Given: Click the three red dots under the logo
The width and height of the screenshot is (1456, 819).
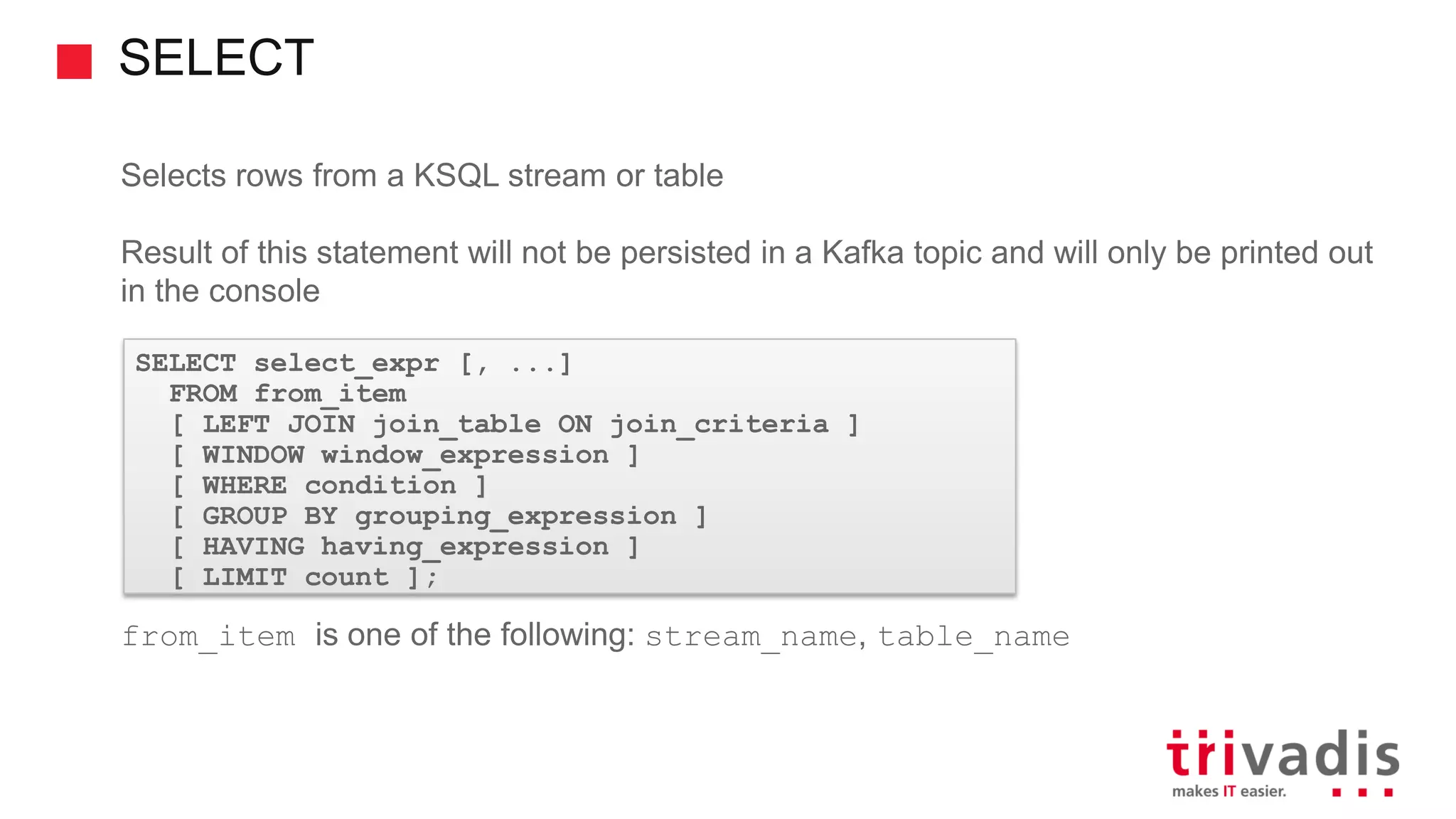Looking at the screenshot, I should click(1362, 792).
